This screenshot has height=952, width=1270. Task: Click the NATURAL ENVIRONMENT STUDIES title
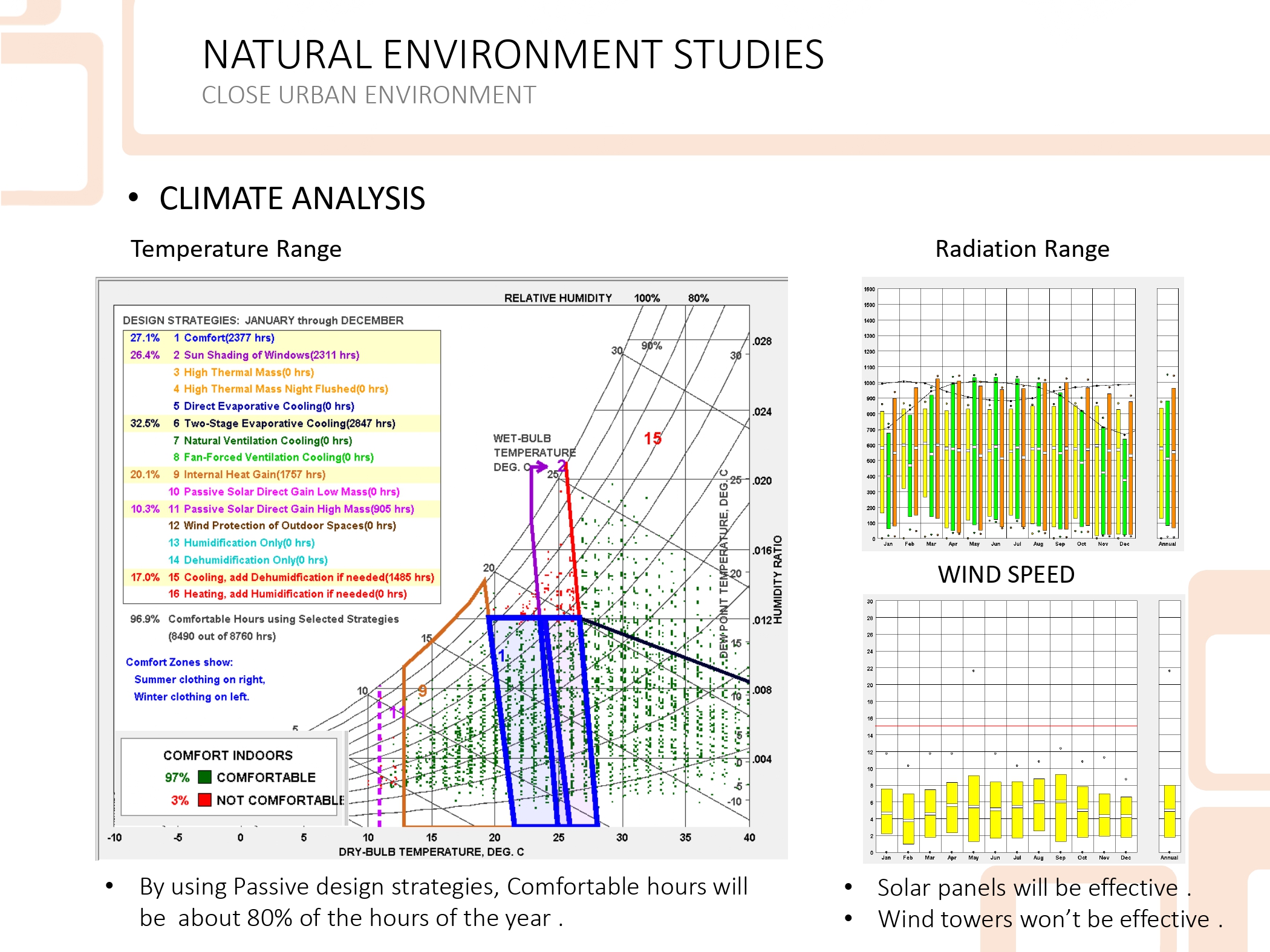(513, 54)
